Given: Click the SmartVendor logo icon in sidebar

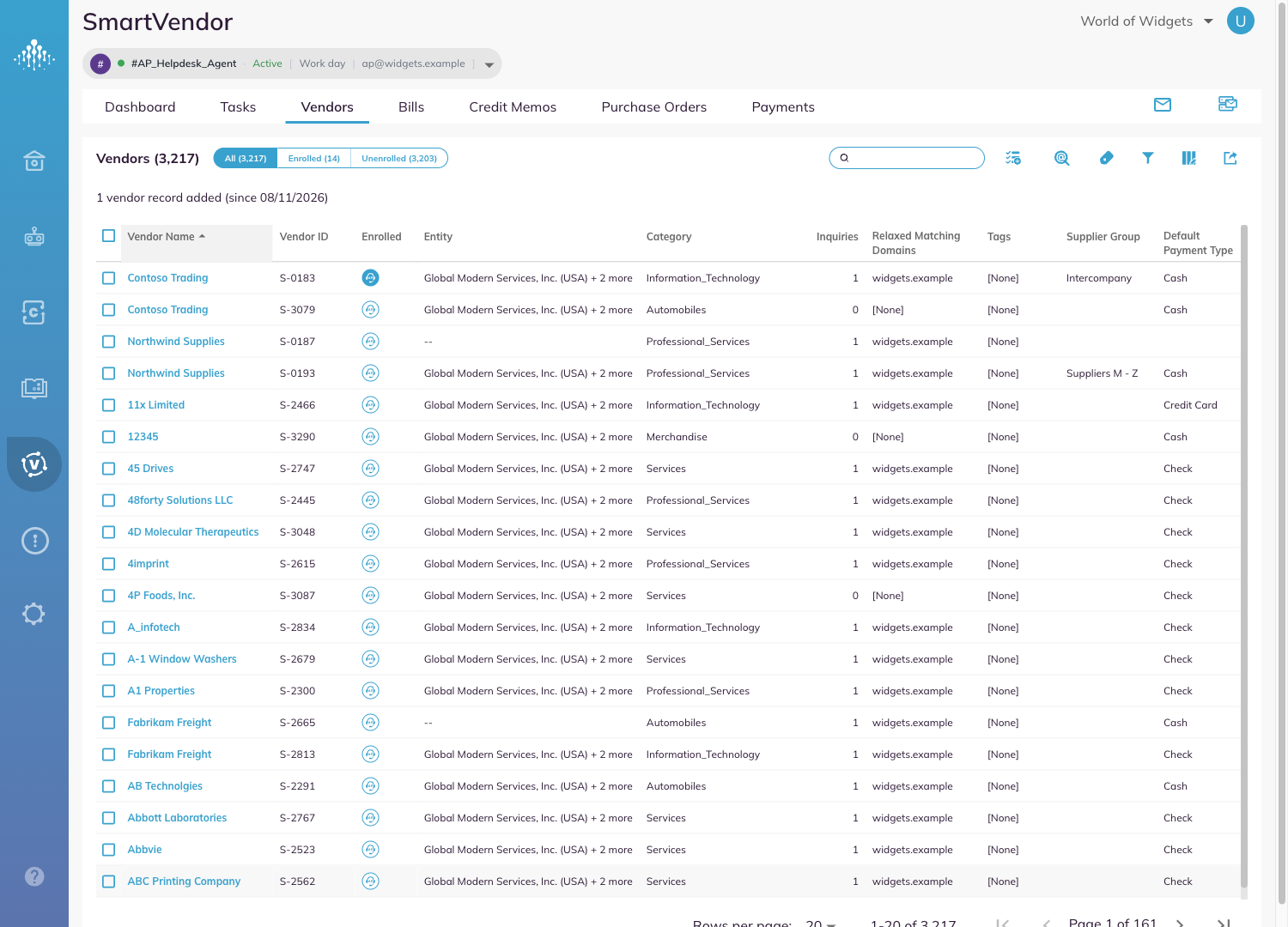Looking at the screenshot, I should point(34,56).
